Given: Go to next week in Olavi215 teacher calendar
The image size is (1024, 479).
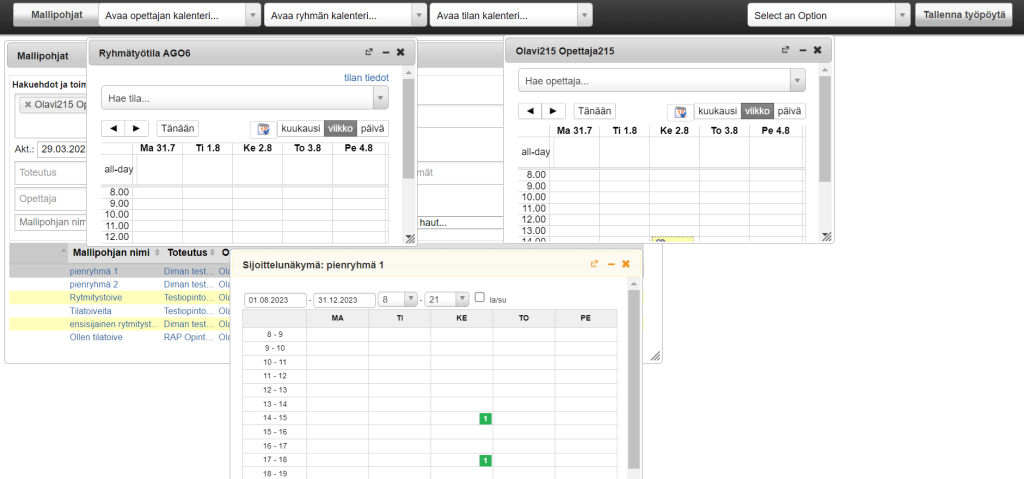Looking at the screenshot, I should 554,112.
